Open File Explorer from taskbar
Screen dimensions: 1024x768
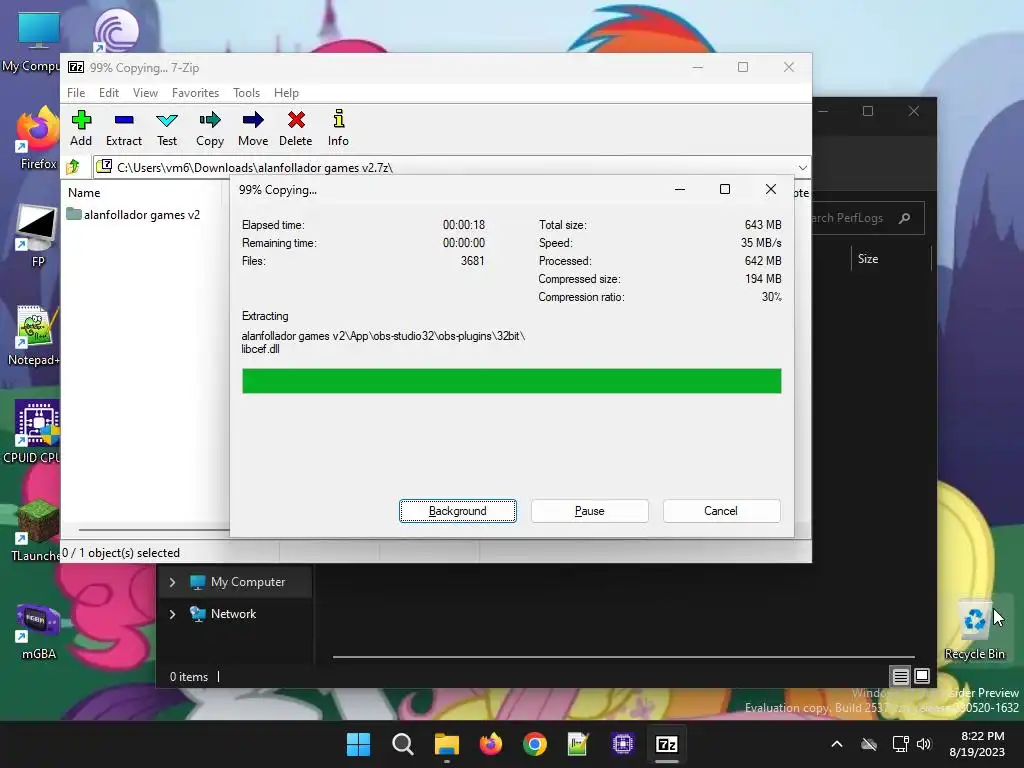click(447, 744)
